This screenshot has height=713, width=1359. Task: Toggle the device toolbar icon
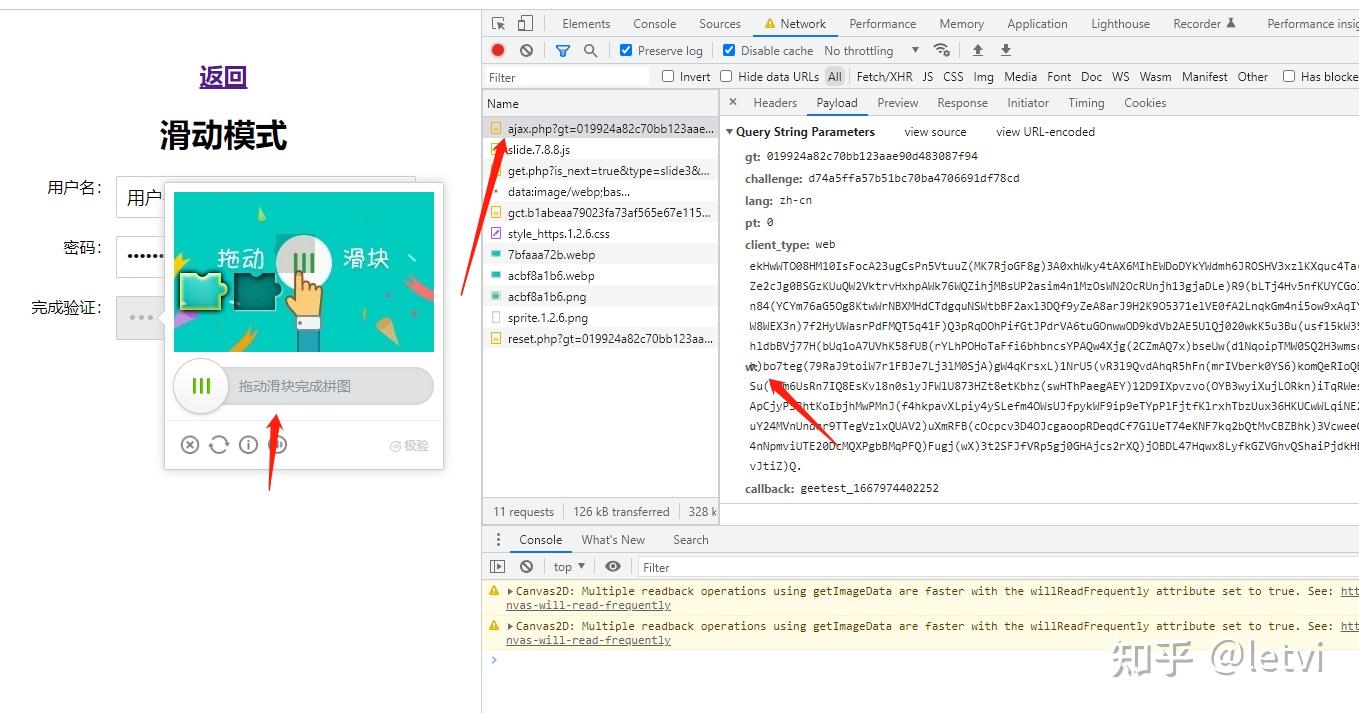pos(526,24)
